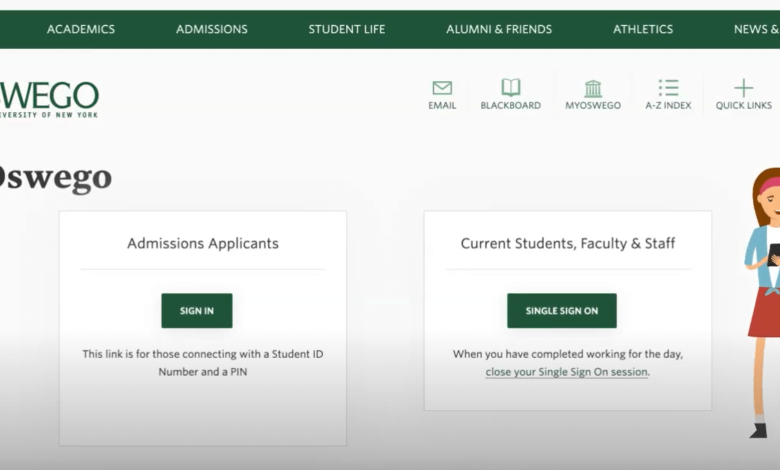Click the Student ID Number and PIN text
This screenshot has width=780, height=470.
click(202, 363)
